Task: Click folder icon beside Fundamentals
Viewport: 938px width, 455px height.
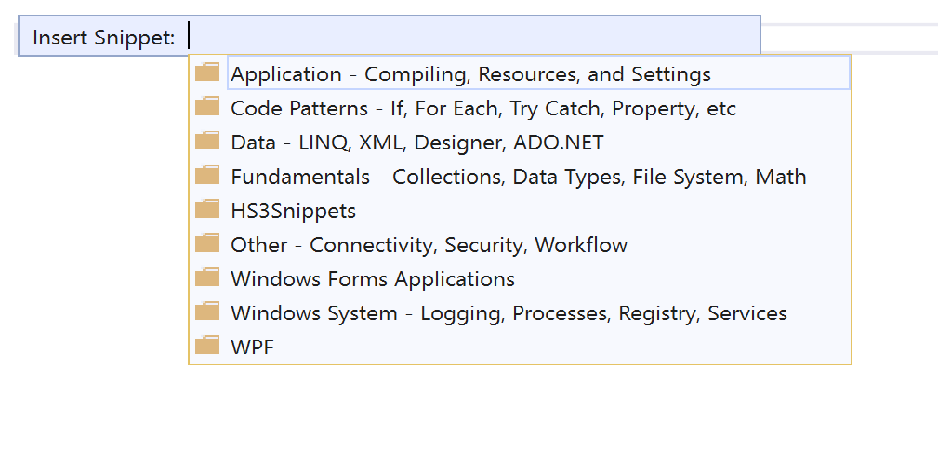Action: tap(207, 175)
